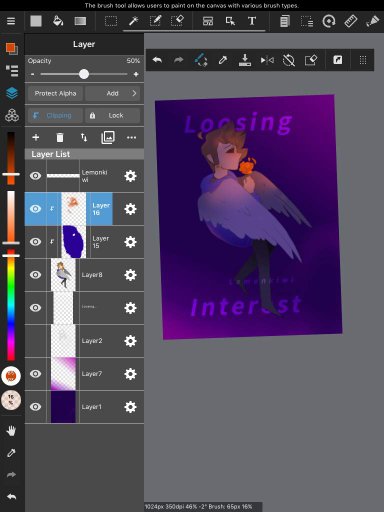The width and height of the screenshot is (384, 512).
Task: Select the Layer1 thumbnail
Action: click(63, 407)
